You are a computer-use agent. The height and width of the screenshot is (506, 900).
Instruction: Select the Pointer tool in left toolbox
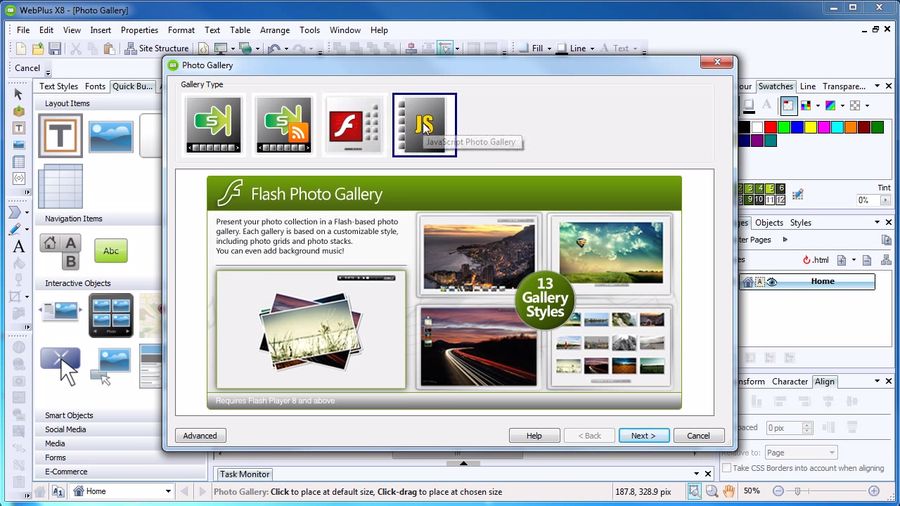click(18, 94)
